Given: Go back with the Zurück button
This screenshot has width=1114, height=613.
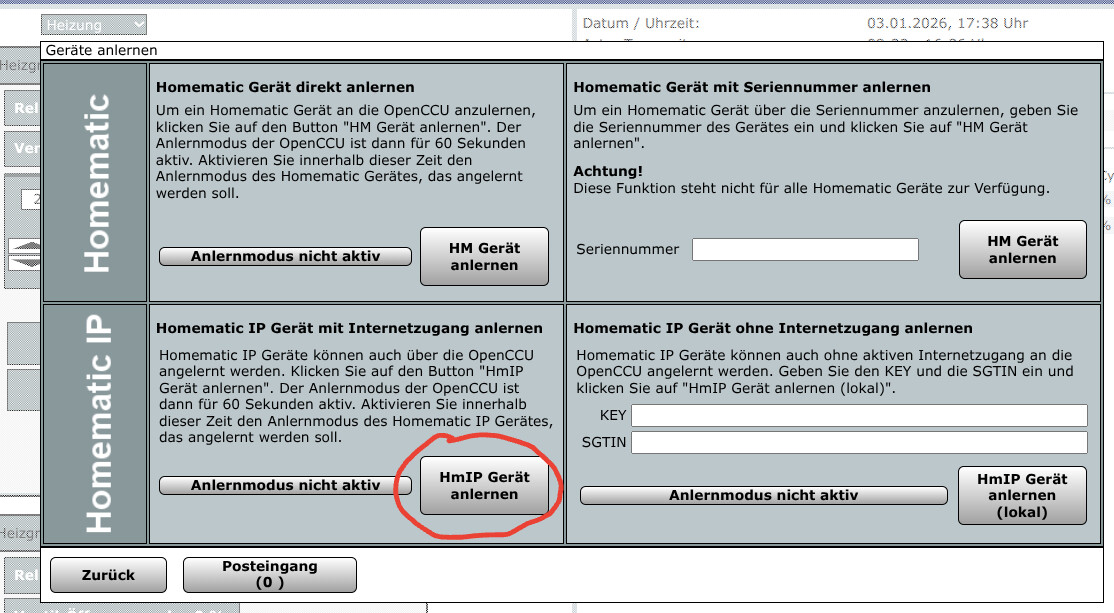Looking at the screenshot, I should point(107,574).
